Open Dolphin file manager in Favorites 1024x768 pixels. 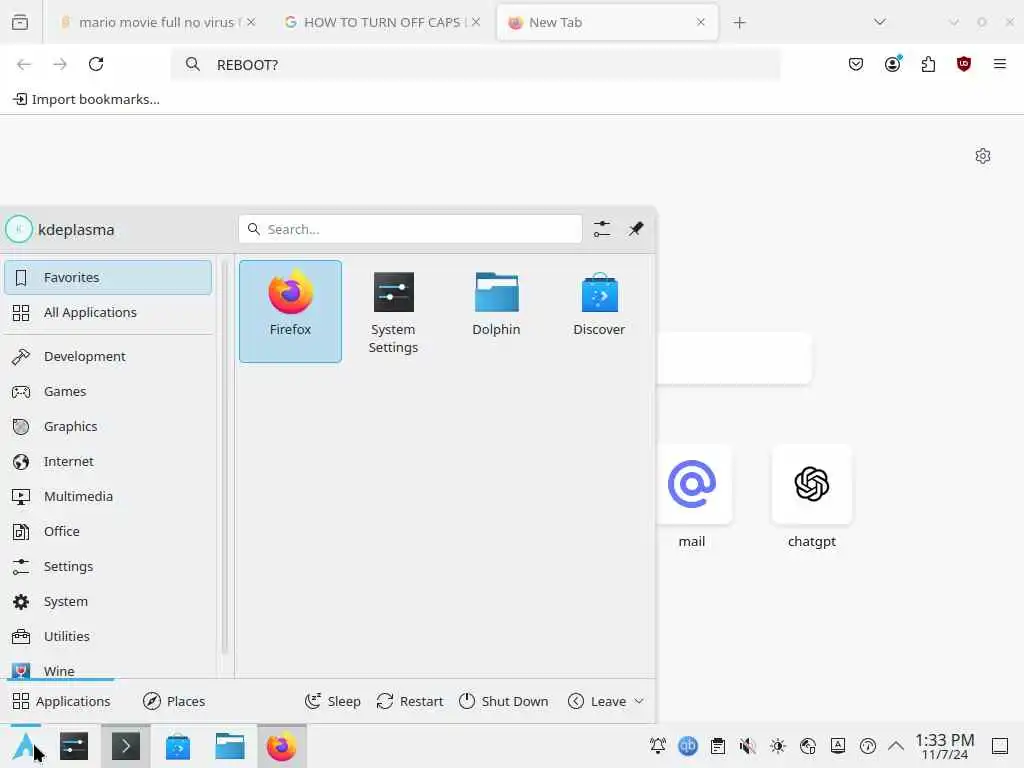coord(496,311)
